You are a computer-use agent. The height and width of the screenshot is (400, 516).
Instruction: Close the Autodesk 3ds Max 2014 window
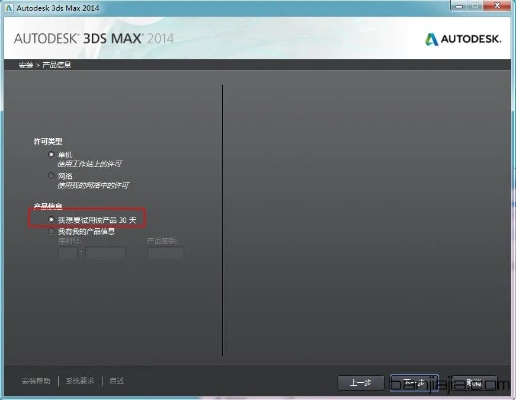tap(497, 6)
